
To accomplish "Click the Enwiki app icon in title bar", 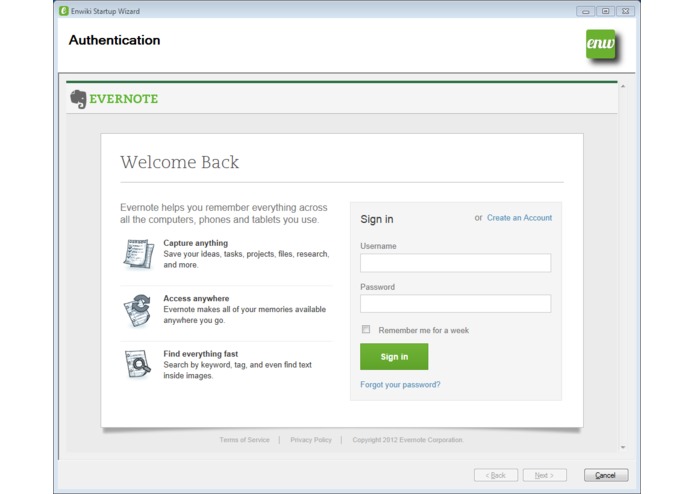I will point(63,11).
